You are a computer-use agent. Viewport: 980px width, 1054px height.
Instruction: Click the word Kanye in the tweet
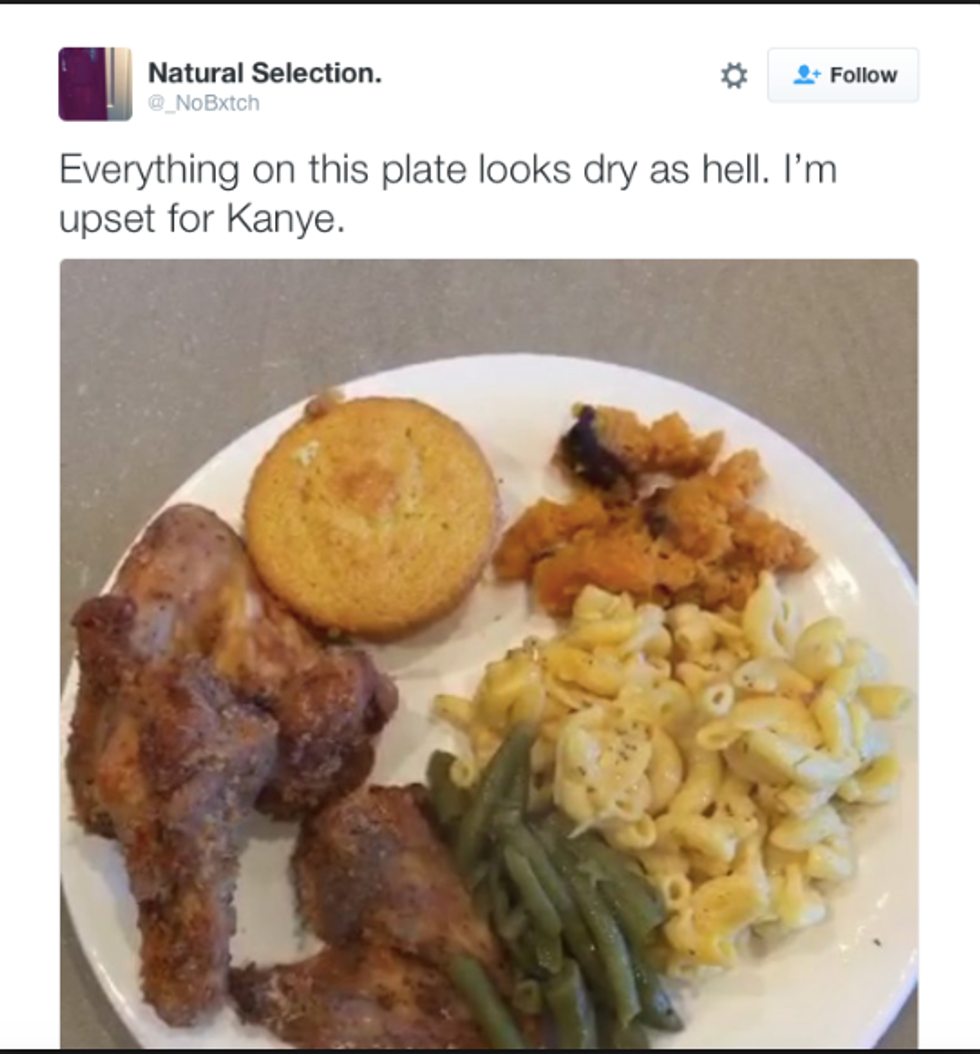(286, 218)
